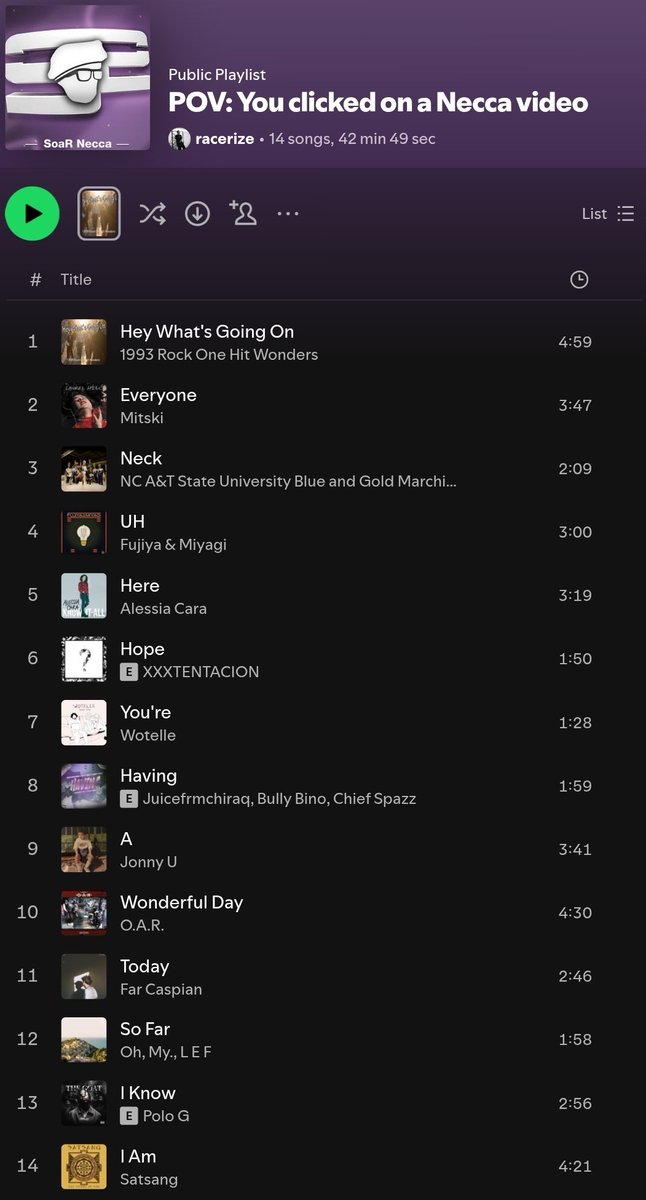
Task: Select the track You're
Action: click(x=145, y=712)
